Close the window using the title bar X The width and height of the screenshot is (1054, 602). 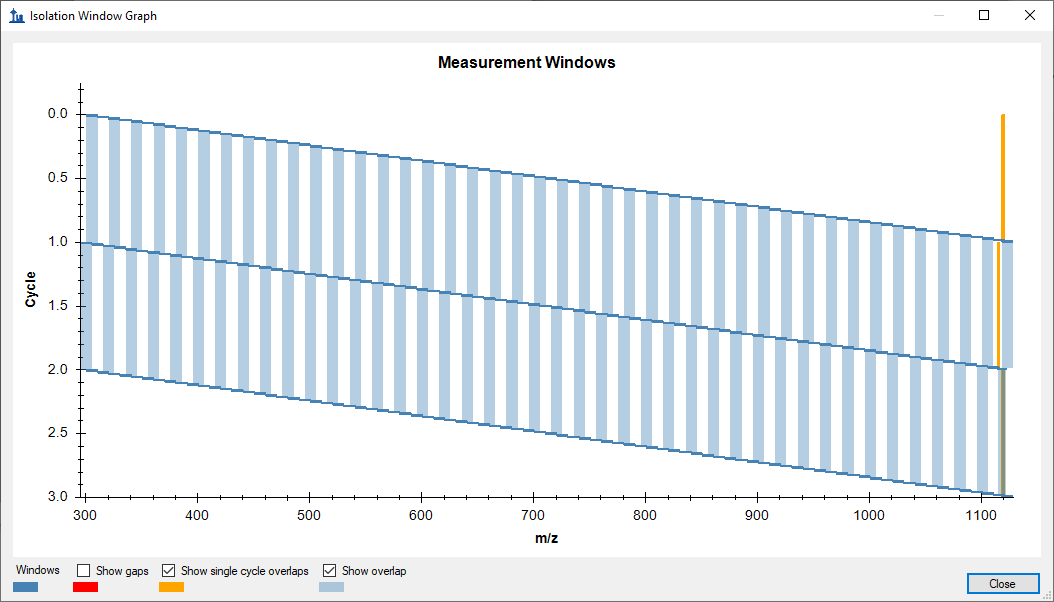click(x=1030, y=16)
